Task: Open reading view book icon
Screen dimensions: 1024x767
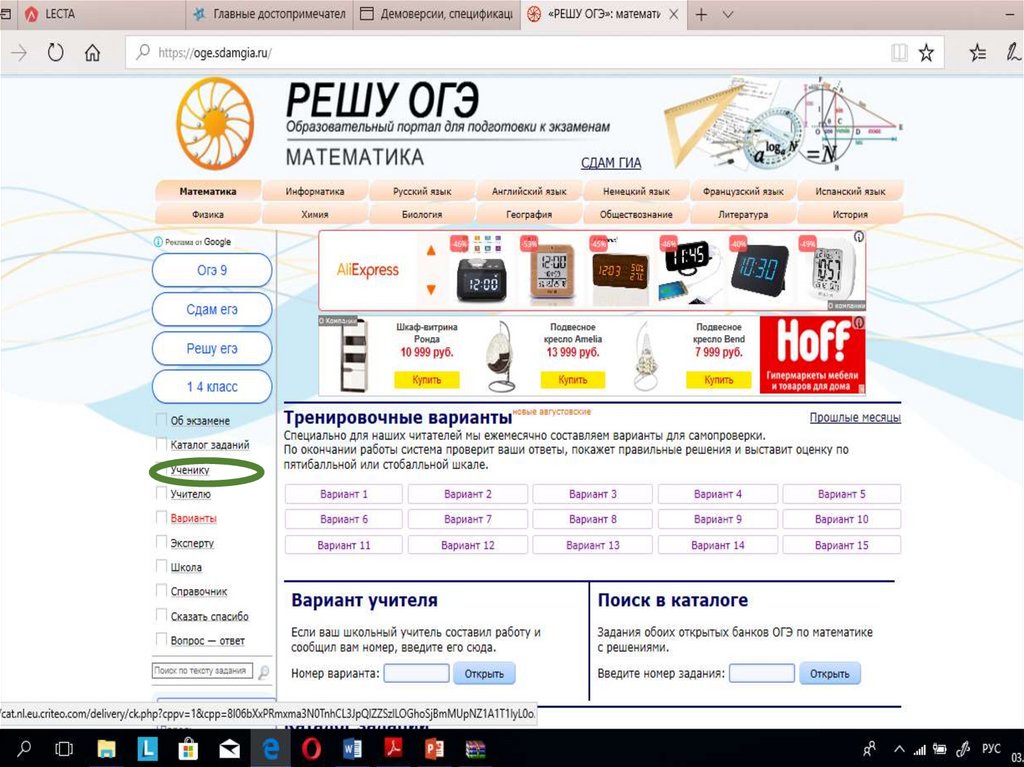Action: pos(899,52)
